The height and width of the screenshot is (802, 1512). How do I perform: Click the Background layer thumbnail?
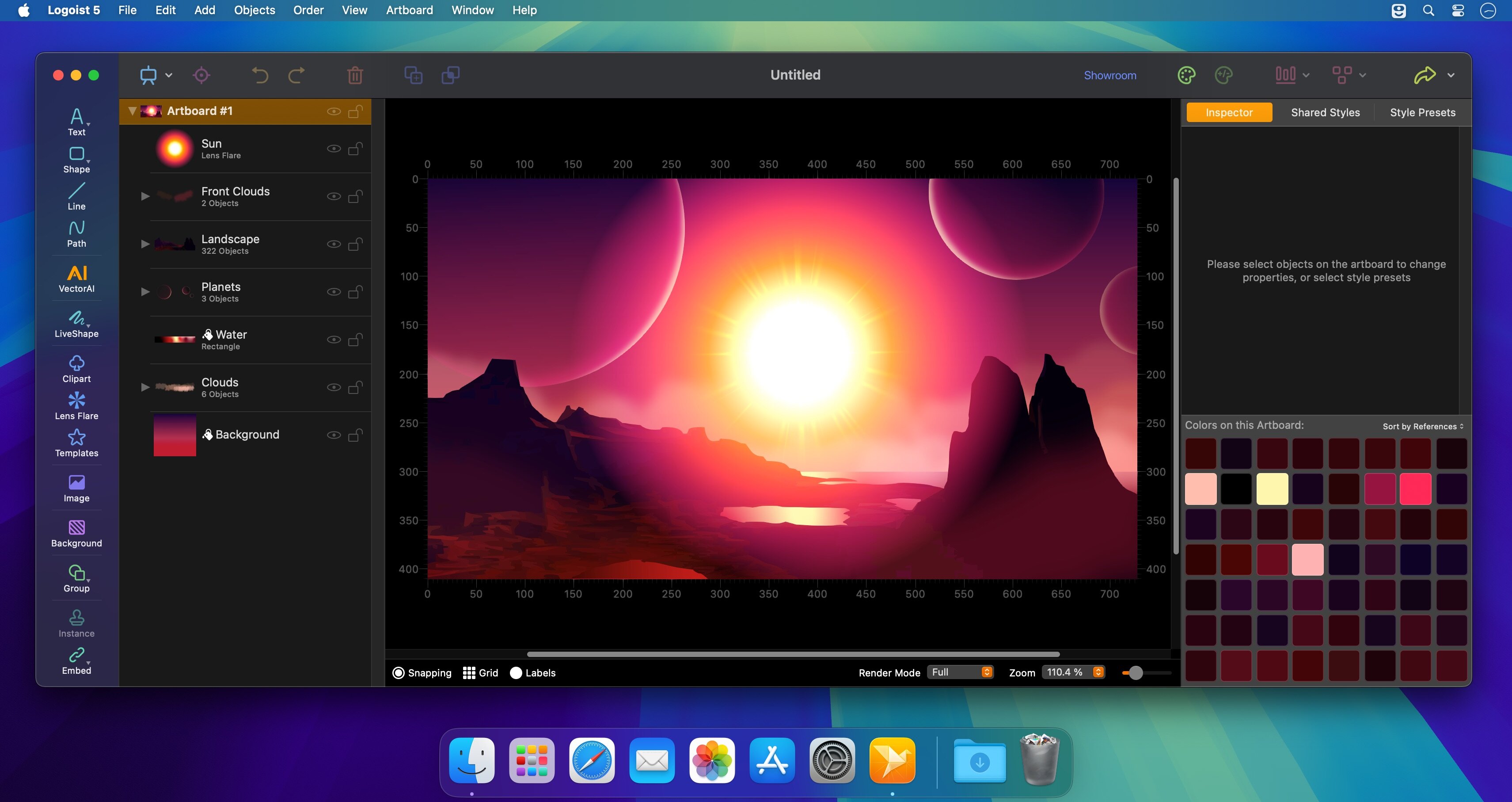coord(175,435)
